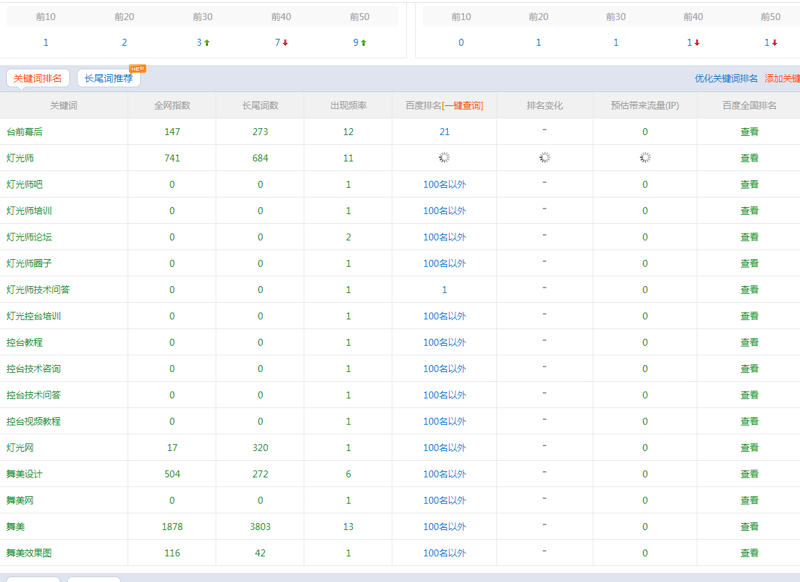Click the 出现频率 column header
The height and width of the screenshot is (582, 800).
pos(348,106)
